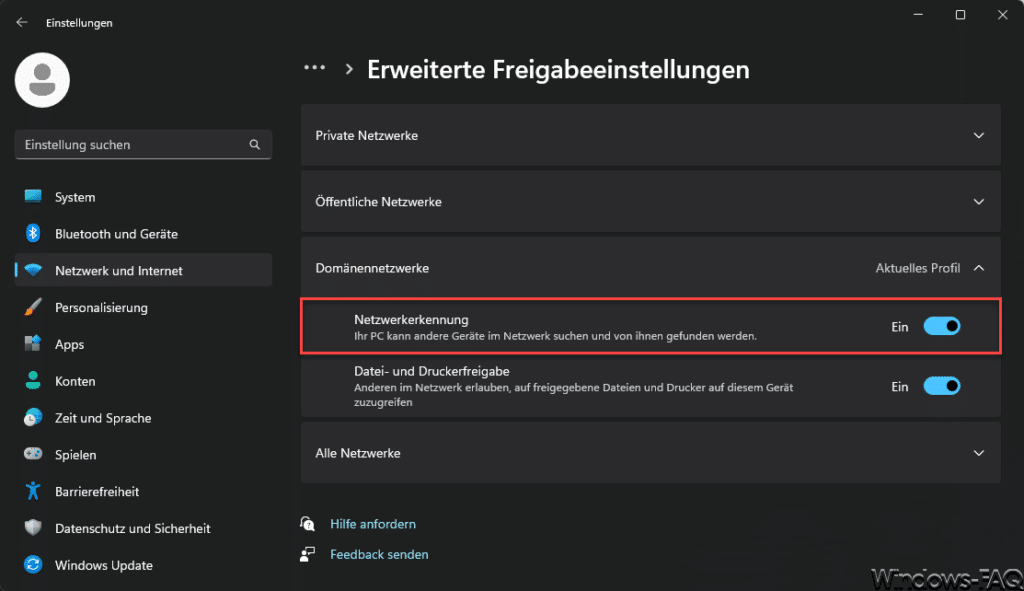Screen dimensions: 1024x591
Task: Click the breadcrumb chevron separator
Action: click(x=349, y=69)
